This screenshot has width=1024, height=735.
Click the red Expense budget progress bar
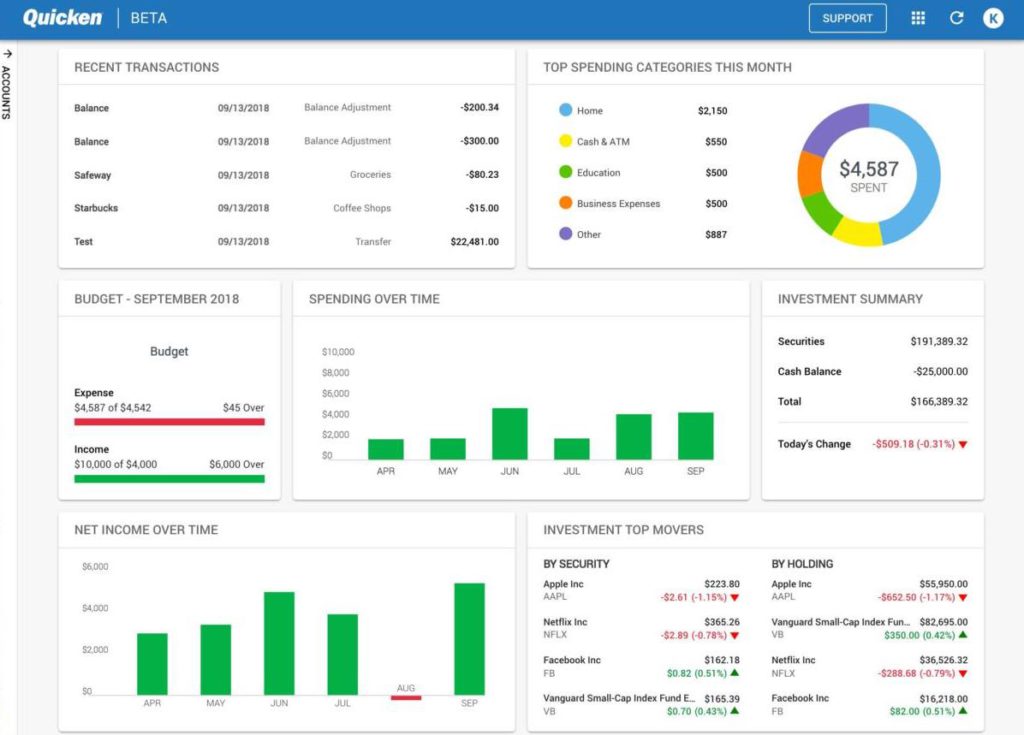169,422
